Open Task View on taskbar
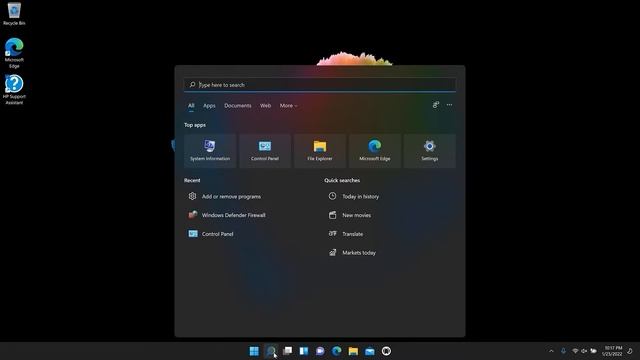640x360 pixels. point(287,351)
